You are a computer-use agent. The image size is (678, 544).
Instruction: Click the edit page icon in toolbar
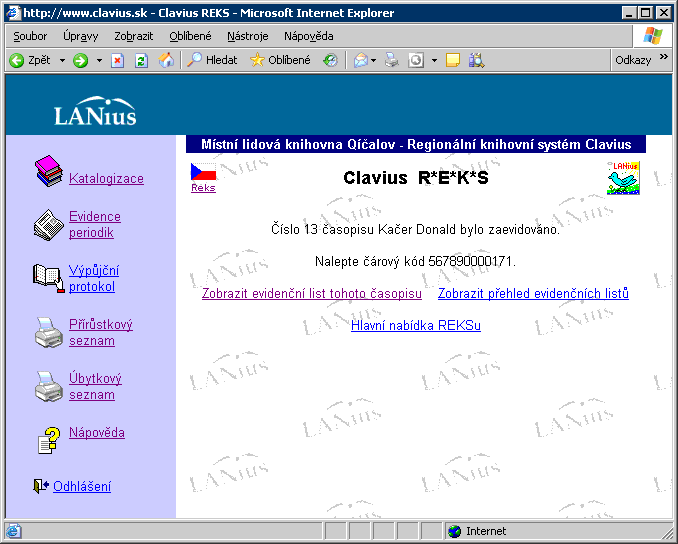416,60
